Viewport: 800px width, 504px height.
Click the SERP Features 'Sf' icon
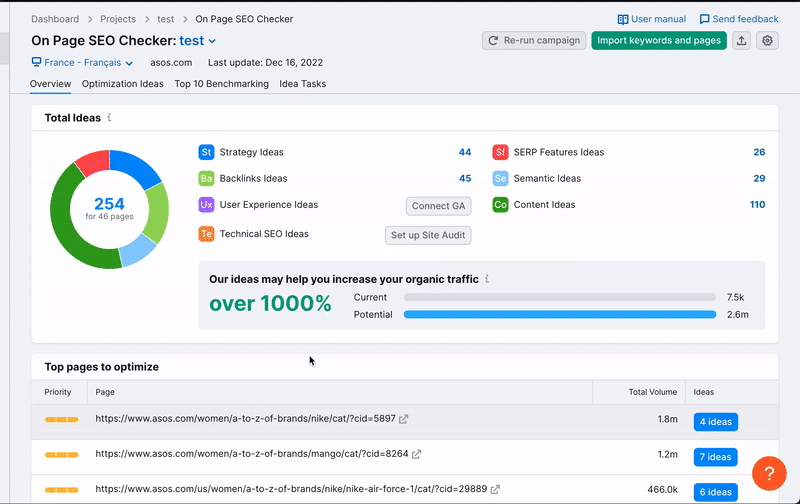(500, 152)
